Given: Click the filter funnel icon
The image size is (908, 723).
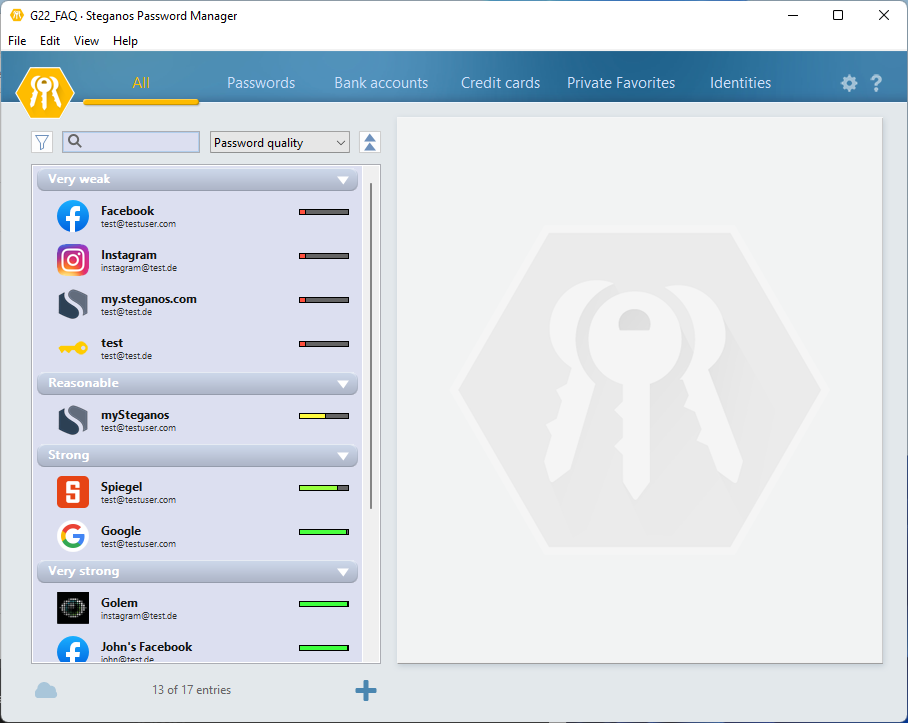Looking at the screenshot, I should (x=42, y=142).
